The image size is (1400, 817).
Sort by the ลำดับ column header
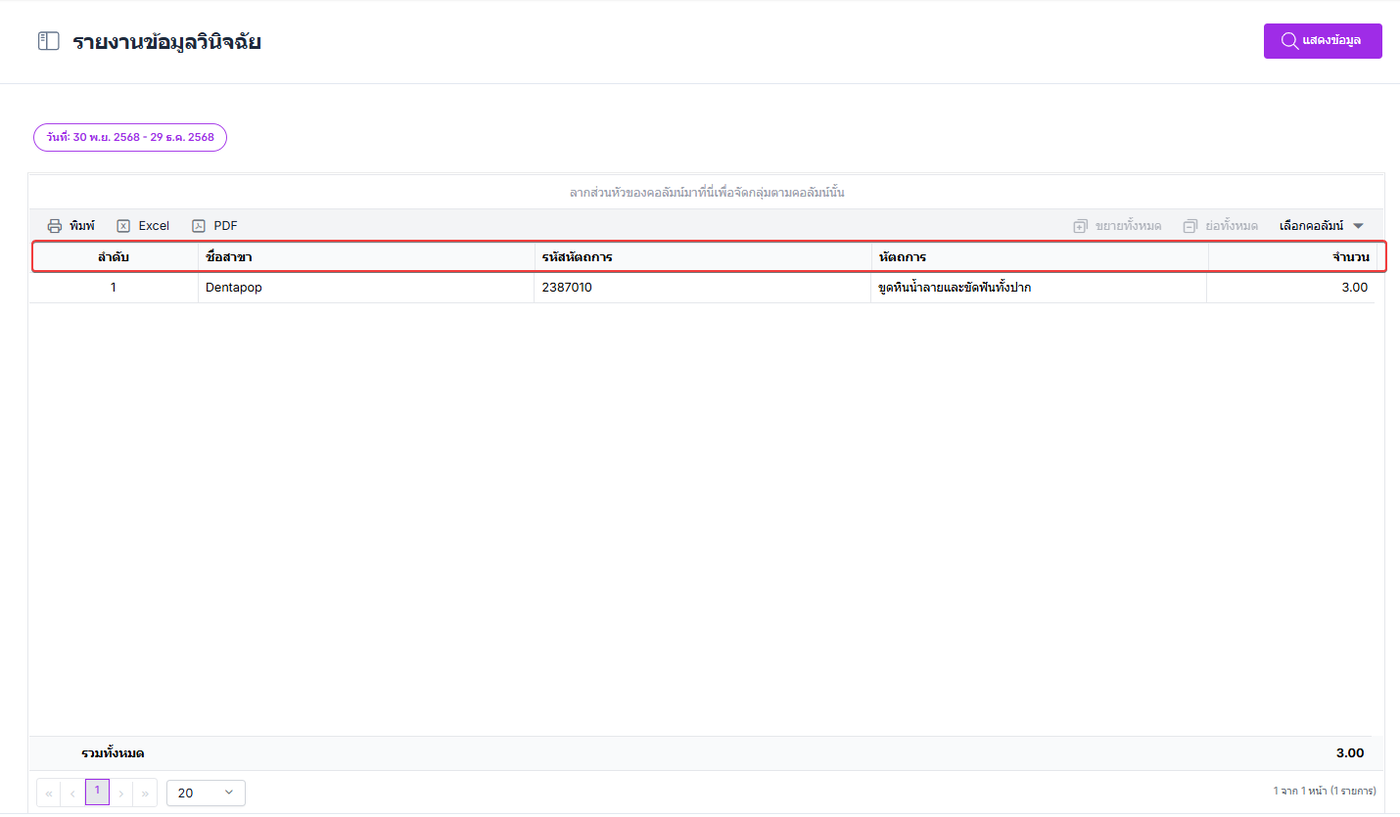pyautogui.click(x=113, y=257)
